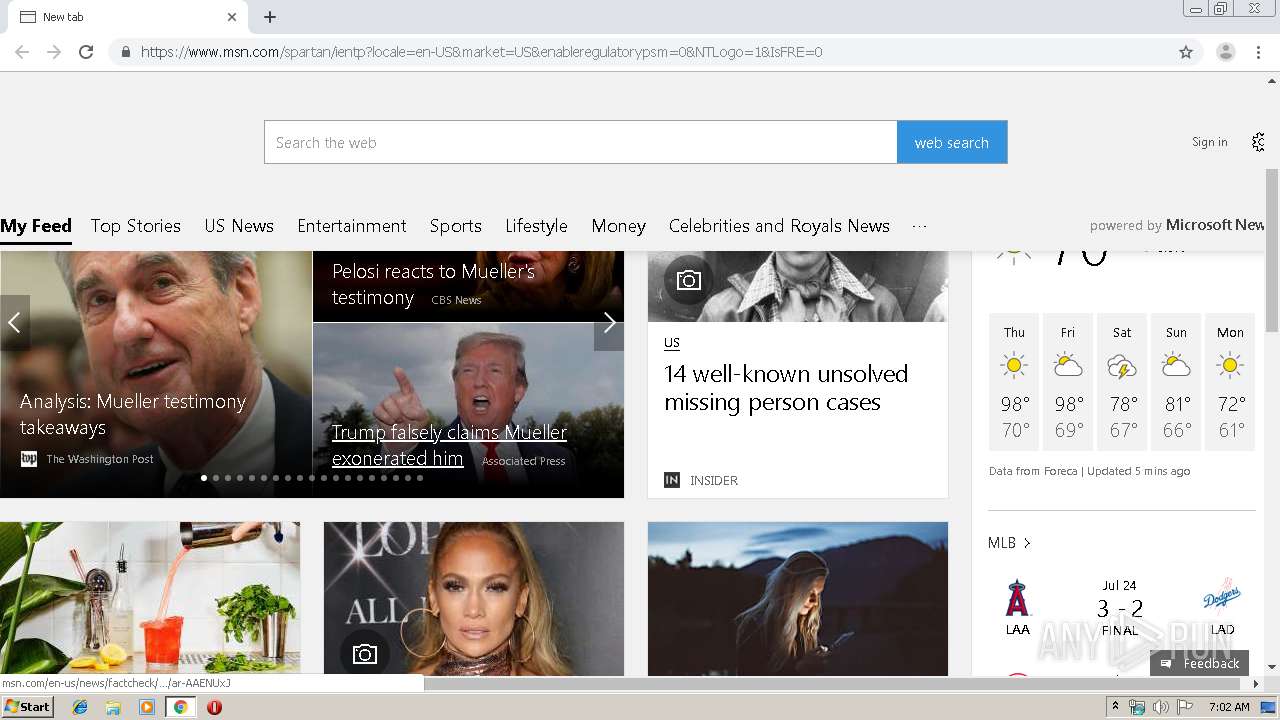Show hidden system tray icons arrow

coord(1116,707)
